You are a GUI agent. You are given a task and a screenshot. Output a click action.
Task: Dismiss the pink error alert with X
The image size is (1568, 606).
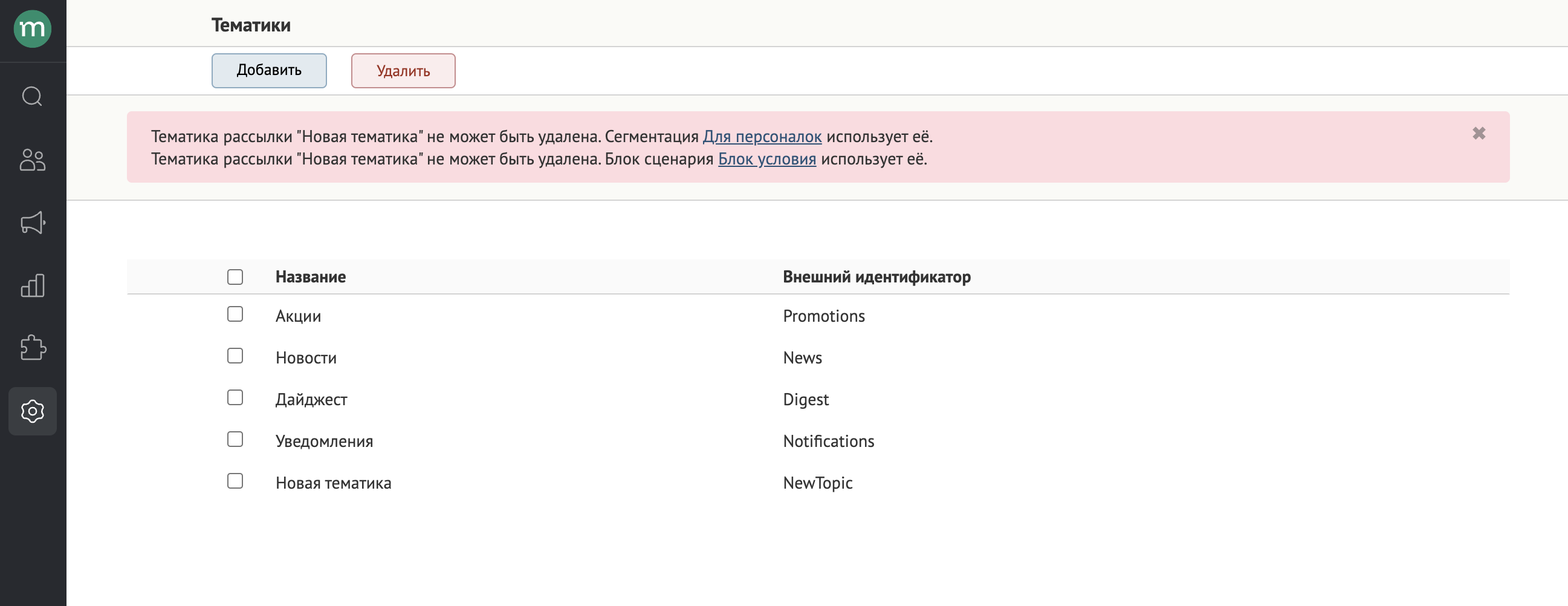tap(1479, 134)
